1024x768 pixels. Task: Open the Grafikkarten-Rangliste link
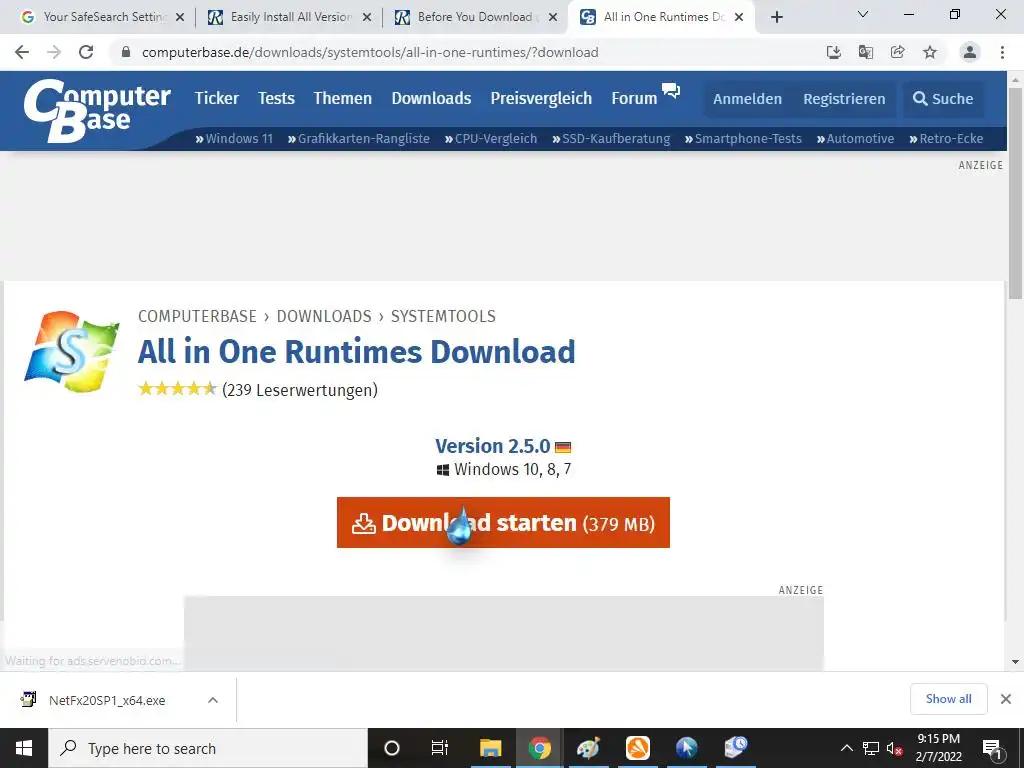(359, 138)
